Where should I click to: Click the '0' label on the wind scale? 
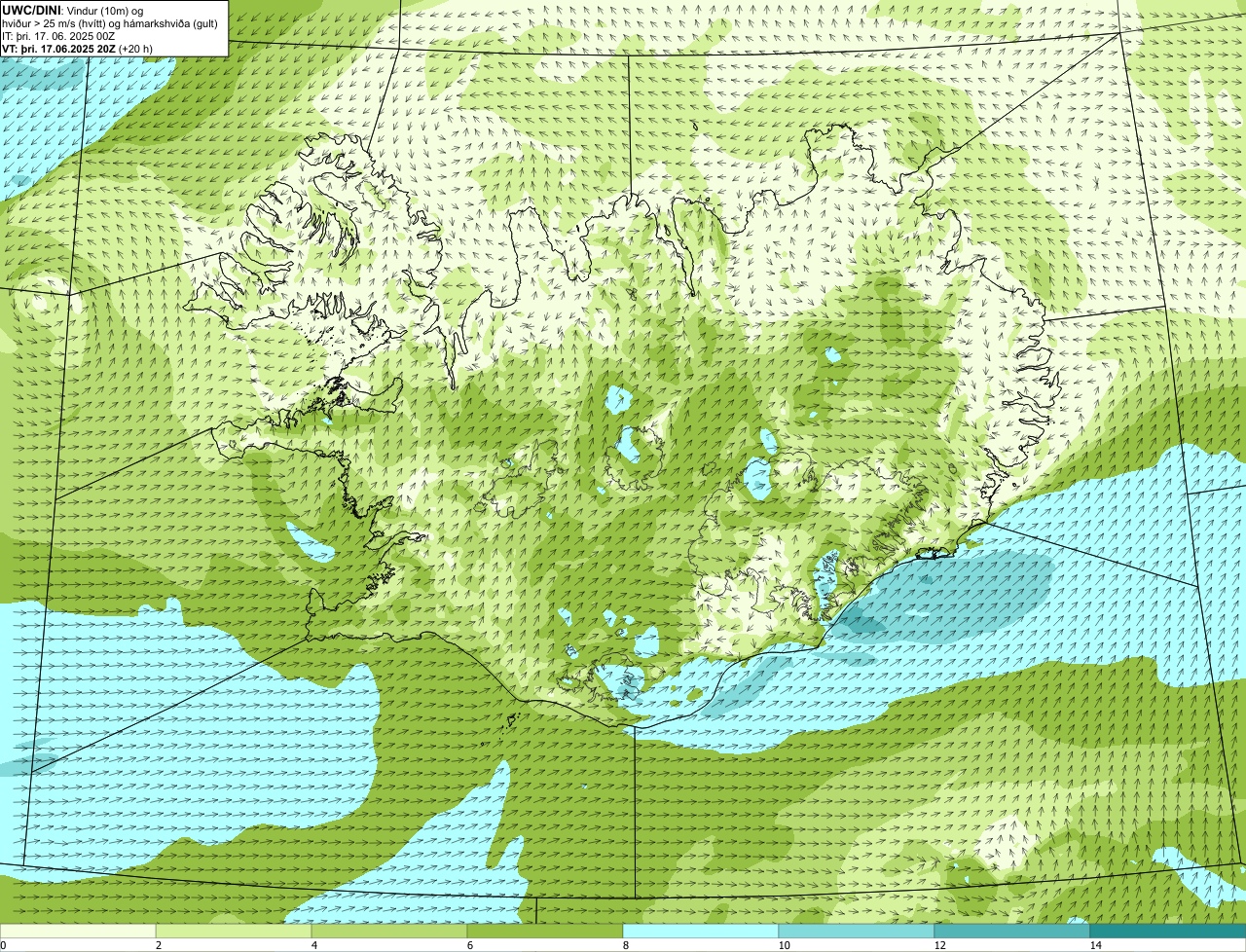pos(3,945)
